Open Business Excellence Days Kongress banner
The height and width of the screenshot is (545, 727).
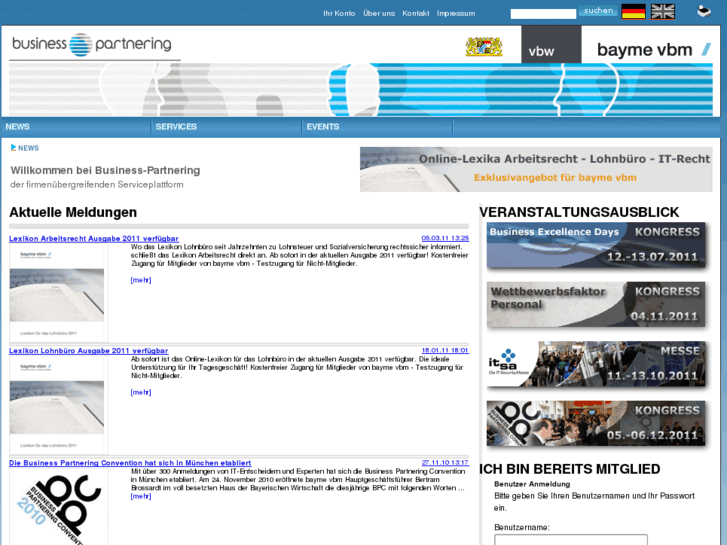[x=596, y=245]
